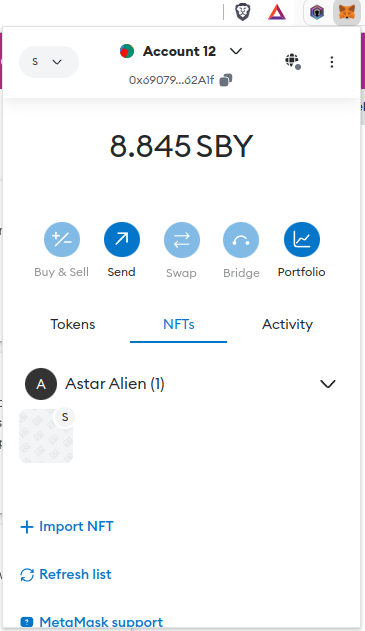Open the hexagon wallet extension icon
Screen dimensions: 365x631
[x=317, y=12]
